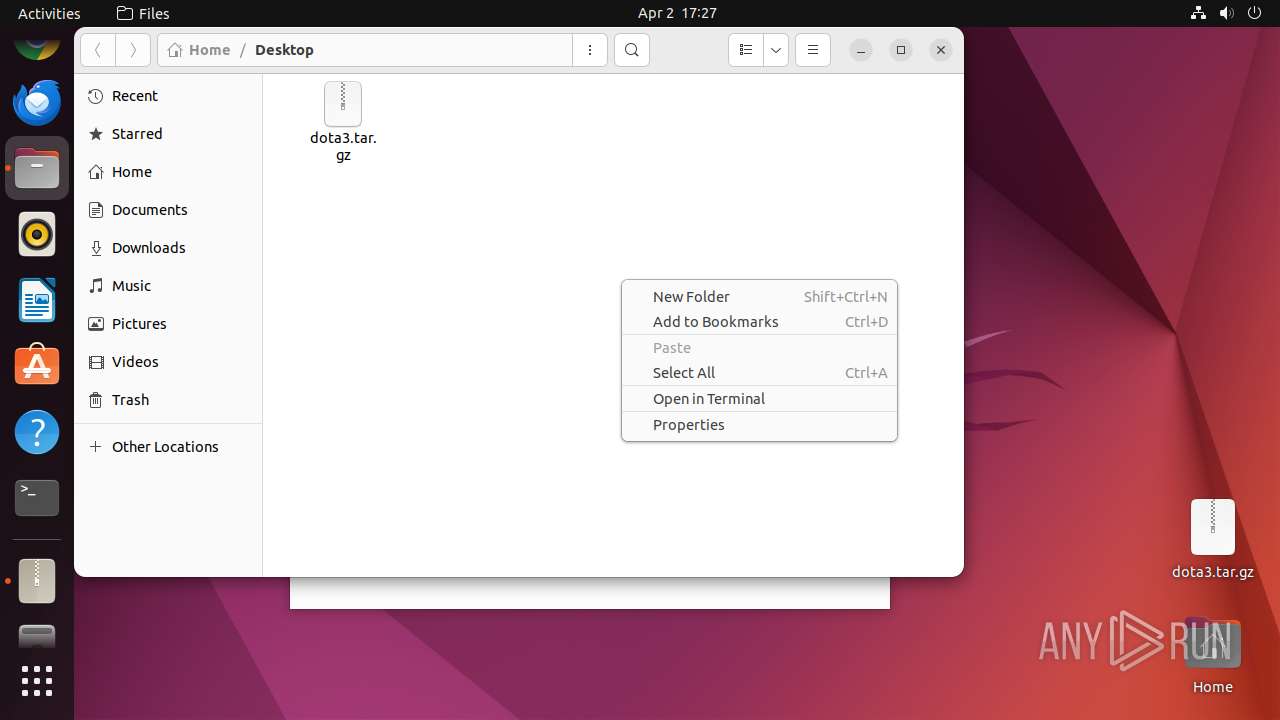Open Other Locations in sidebar
The height and width of the screenshot is (720, 1280).
point(168,447)
